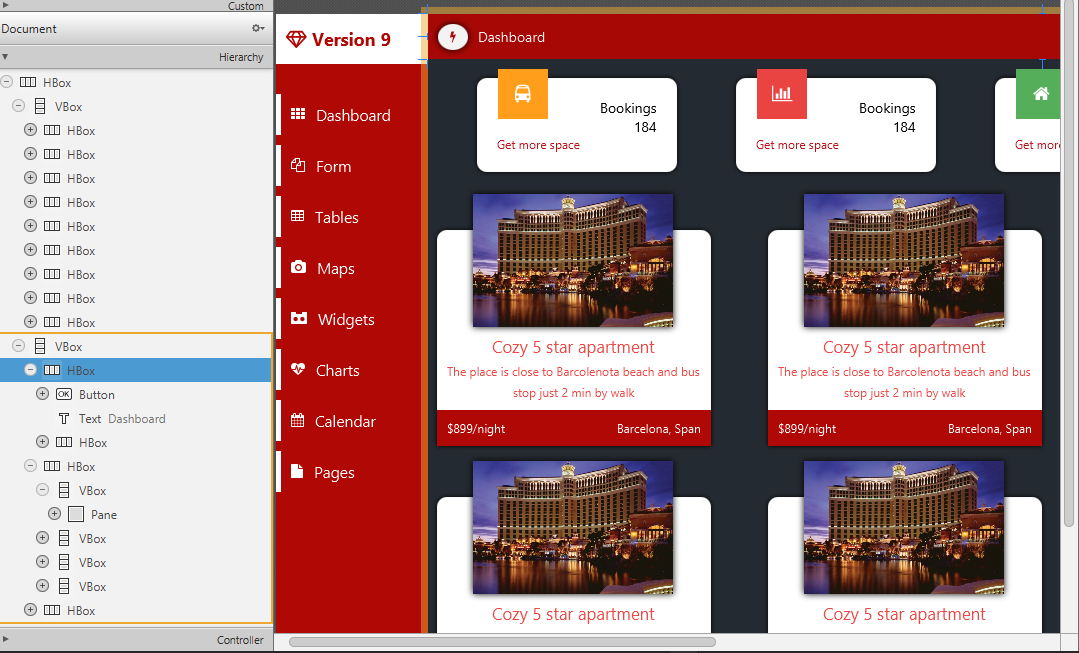Click the Maps camera icon
This screenshot has height=653, width=1079.
click(x=298, y=268)
